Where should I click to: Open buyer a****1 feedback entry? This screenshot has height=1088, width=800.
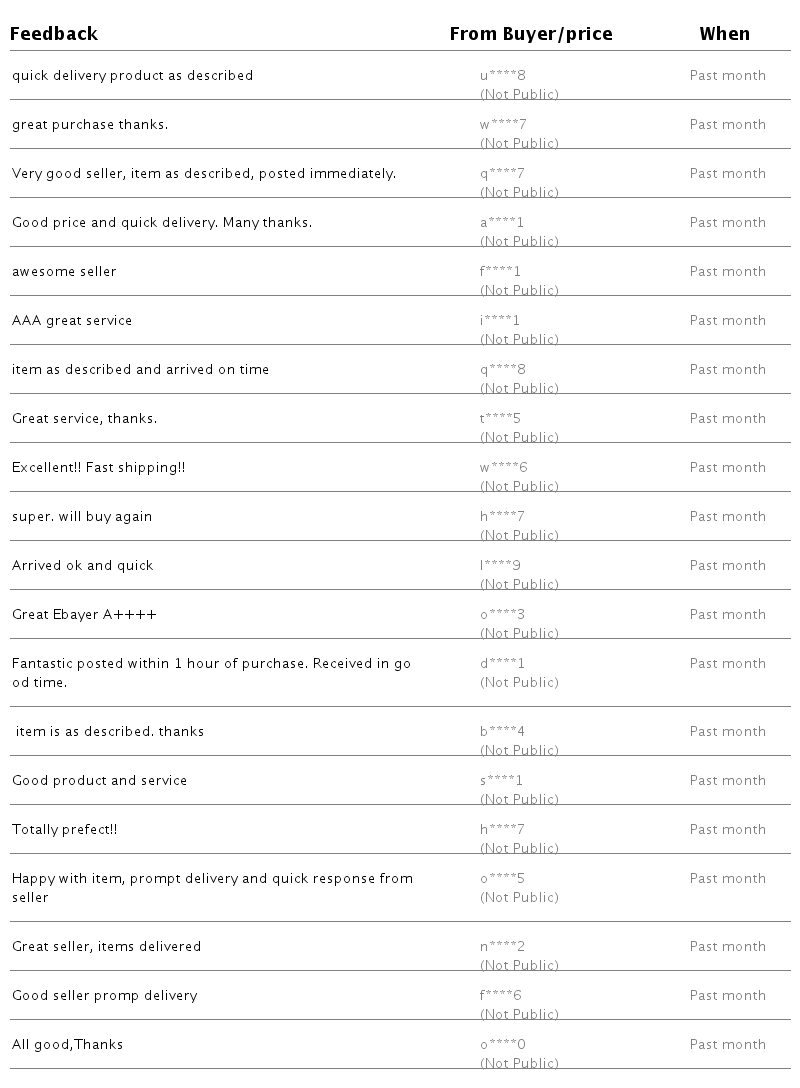click(x=502, y=223)
